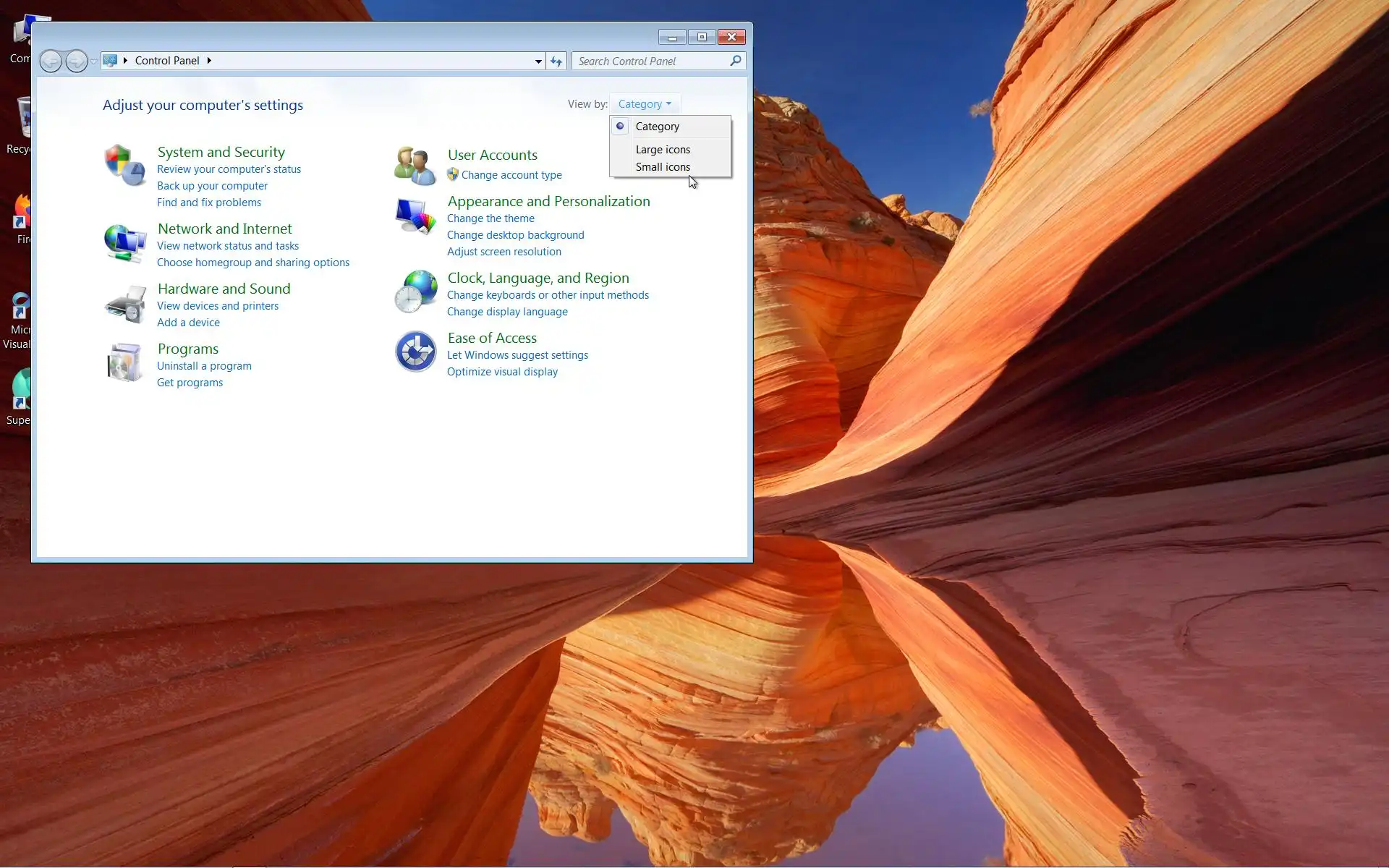Click the Programs category icon
The width and height of the screenshot is (1389, 868).
click(x=125, y=362)
